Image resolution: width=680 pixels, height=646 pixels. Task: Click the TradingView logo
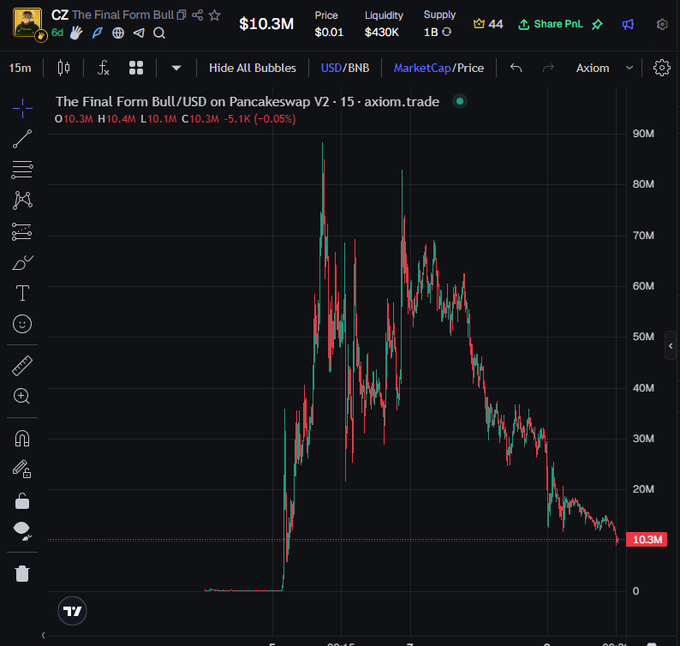72,611
